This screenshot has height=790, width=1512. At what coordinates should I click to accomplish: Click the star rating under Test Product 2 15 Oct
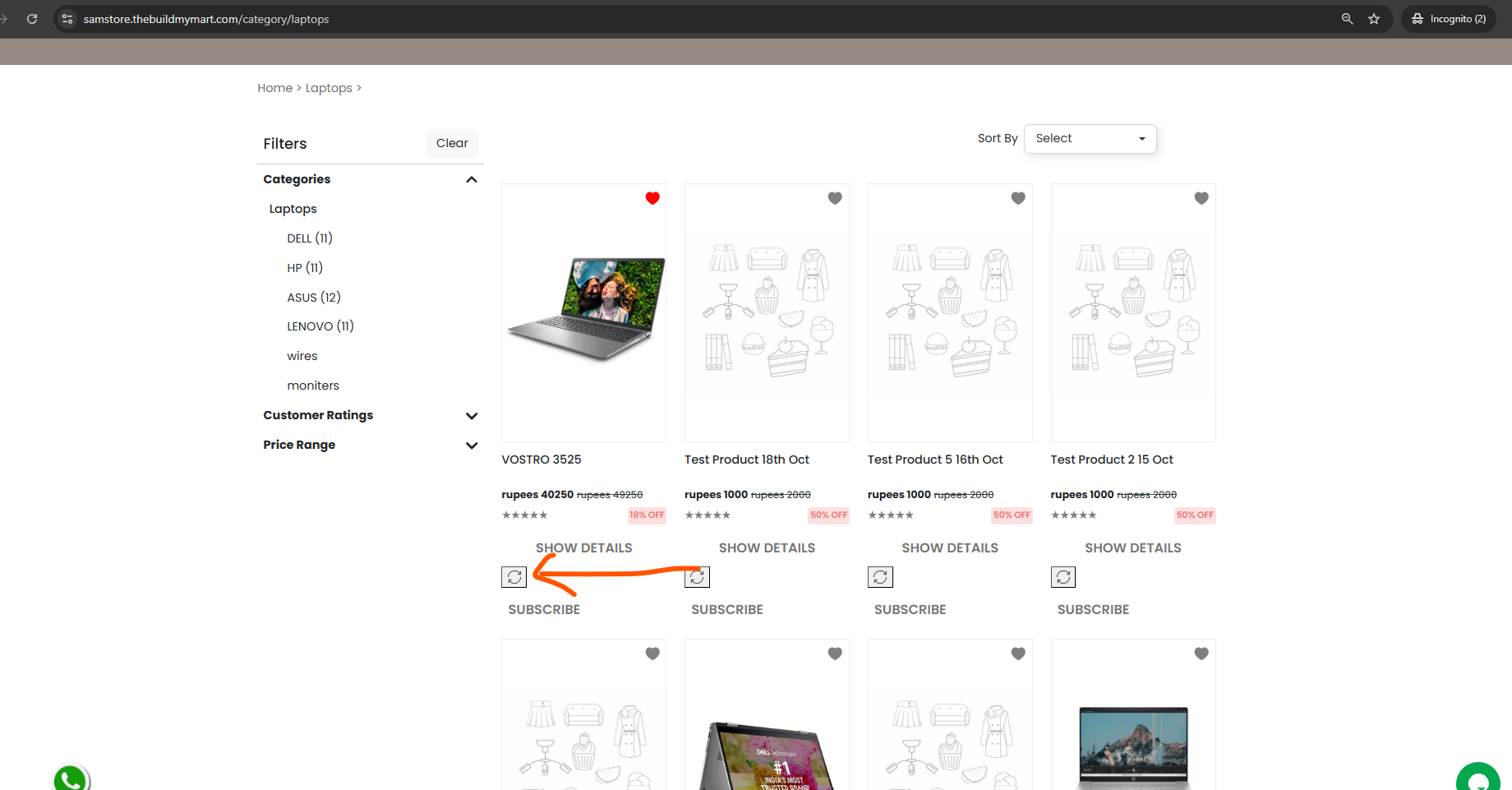(x=1074, y=515)
